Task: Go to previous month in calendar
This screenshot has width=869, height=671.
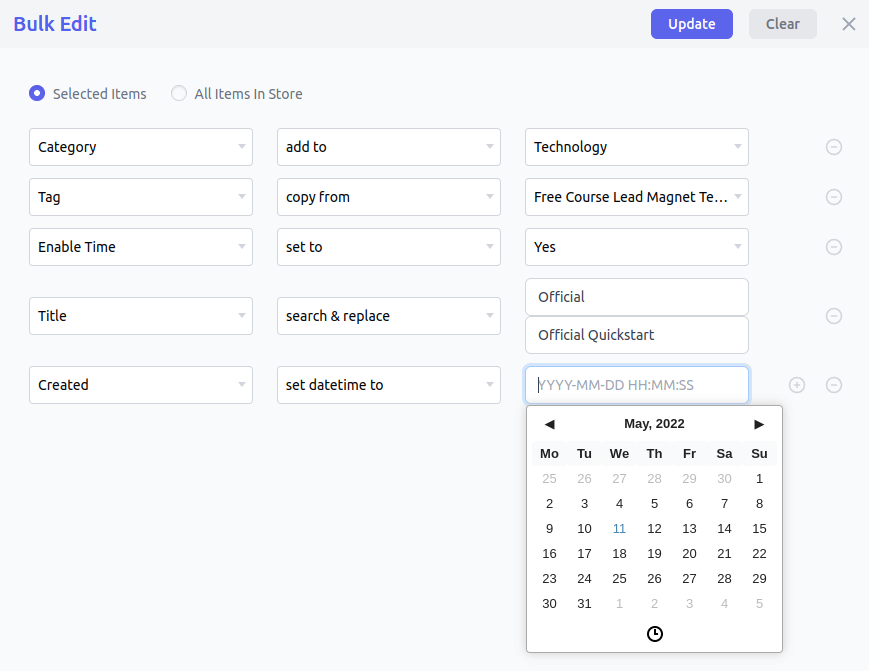Action: 549,424
